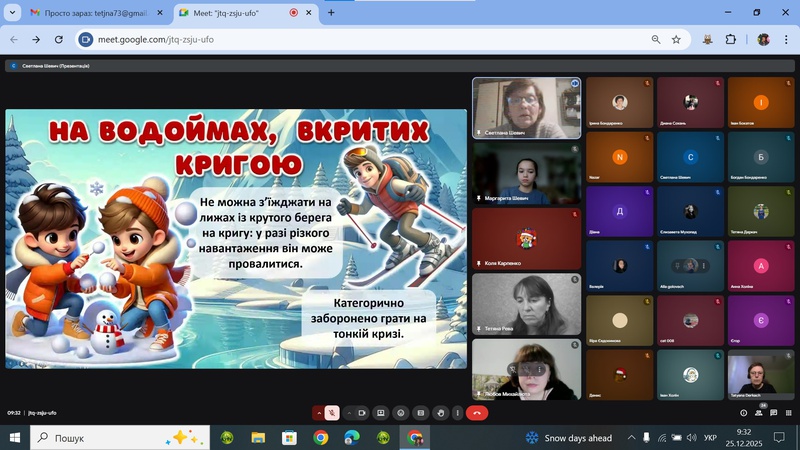Image resolution: width=800 pixels, height=450 pixels.
Task: Open meeting details info icon
Action: (x=742, y=412)
